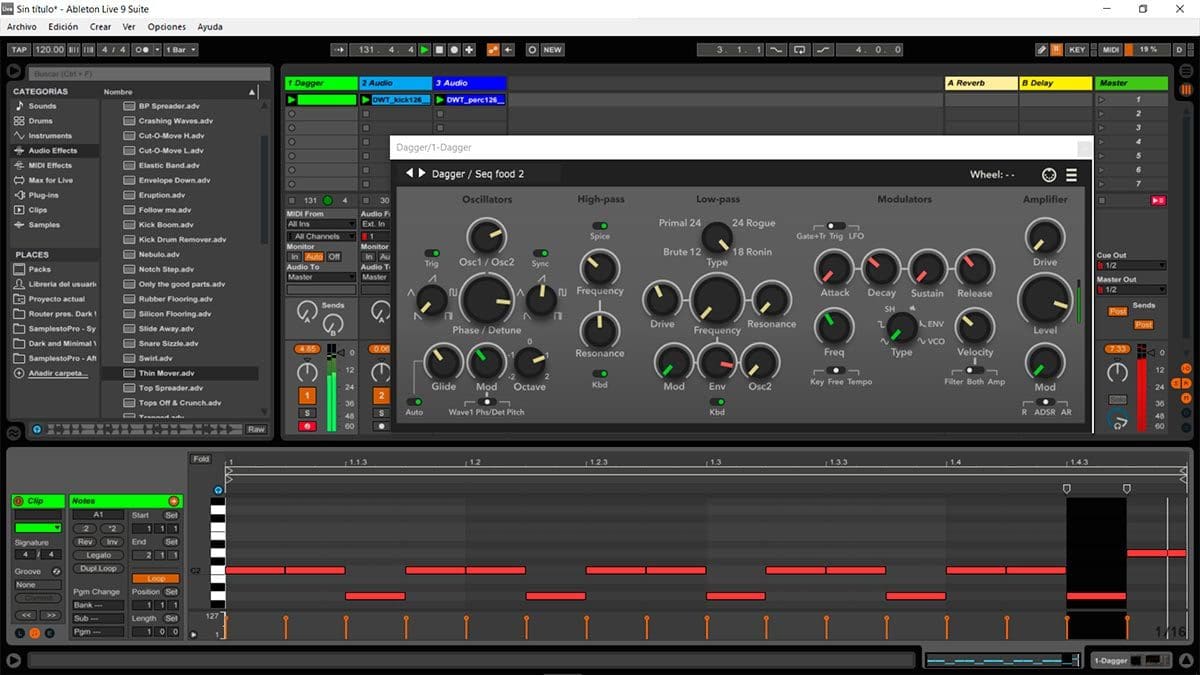
Task: Click the Amplifier Level knob
Action: click(1045, 298)
